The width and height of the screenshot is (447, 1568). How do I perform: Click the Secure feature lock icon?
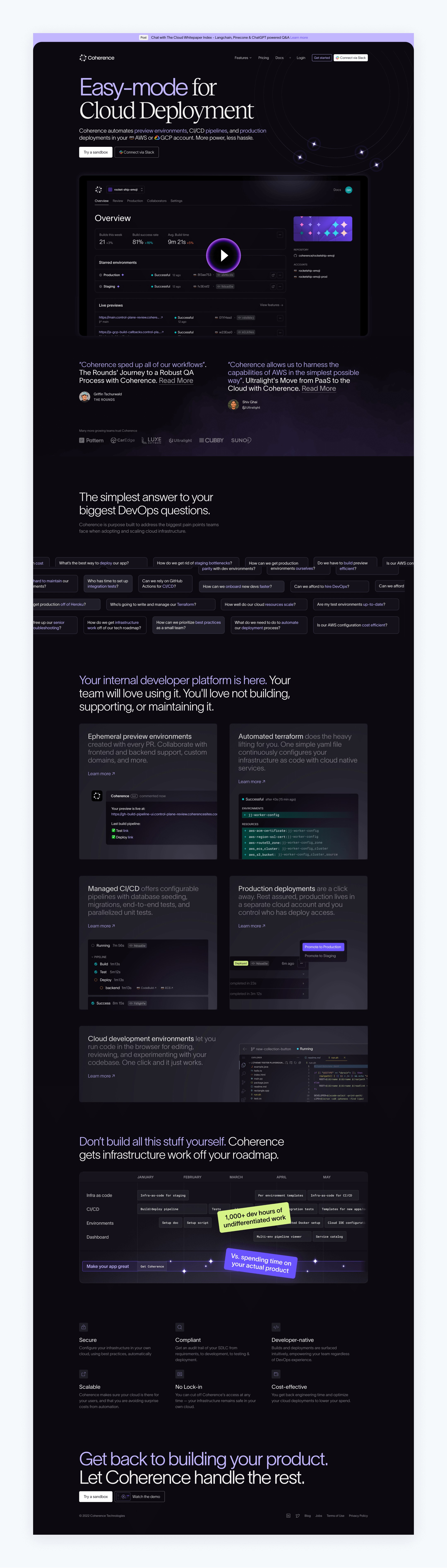[x=83, y=1327]
